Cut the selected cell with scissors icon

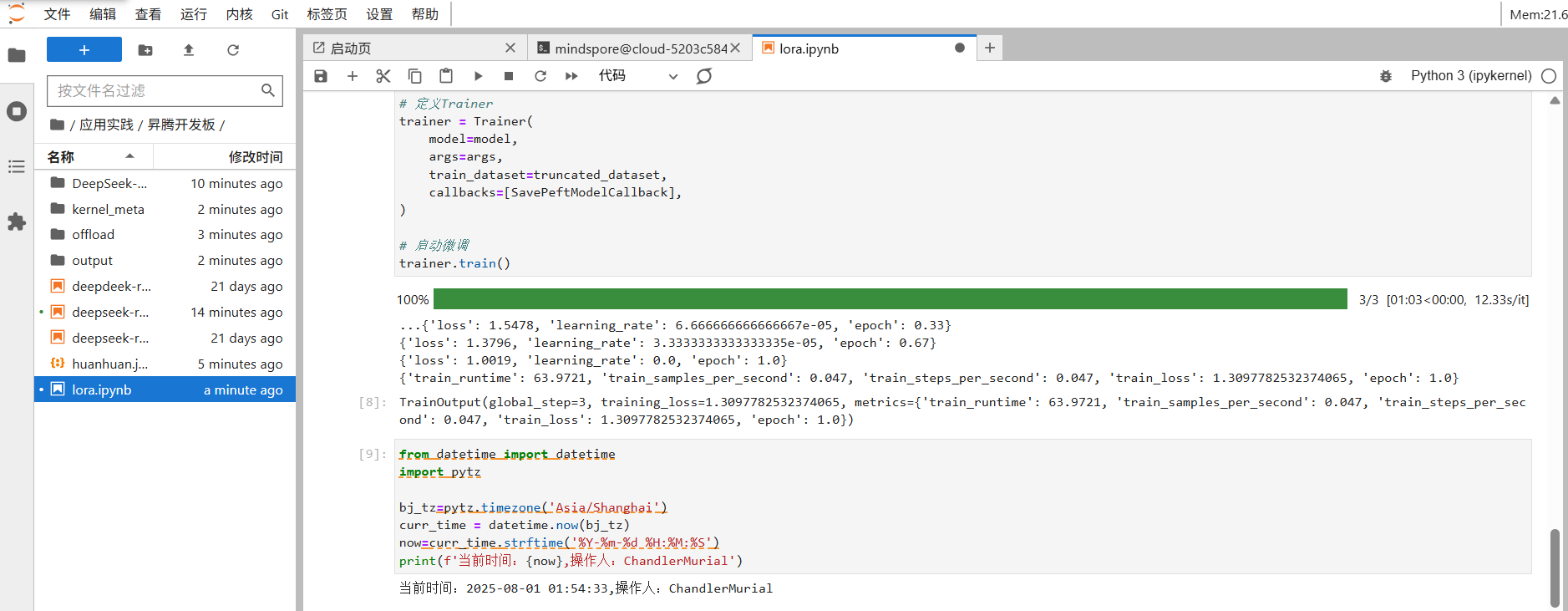coord(383,76)
